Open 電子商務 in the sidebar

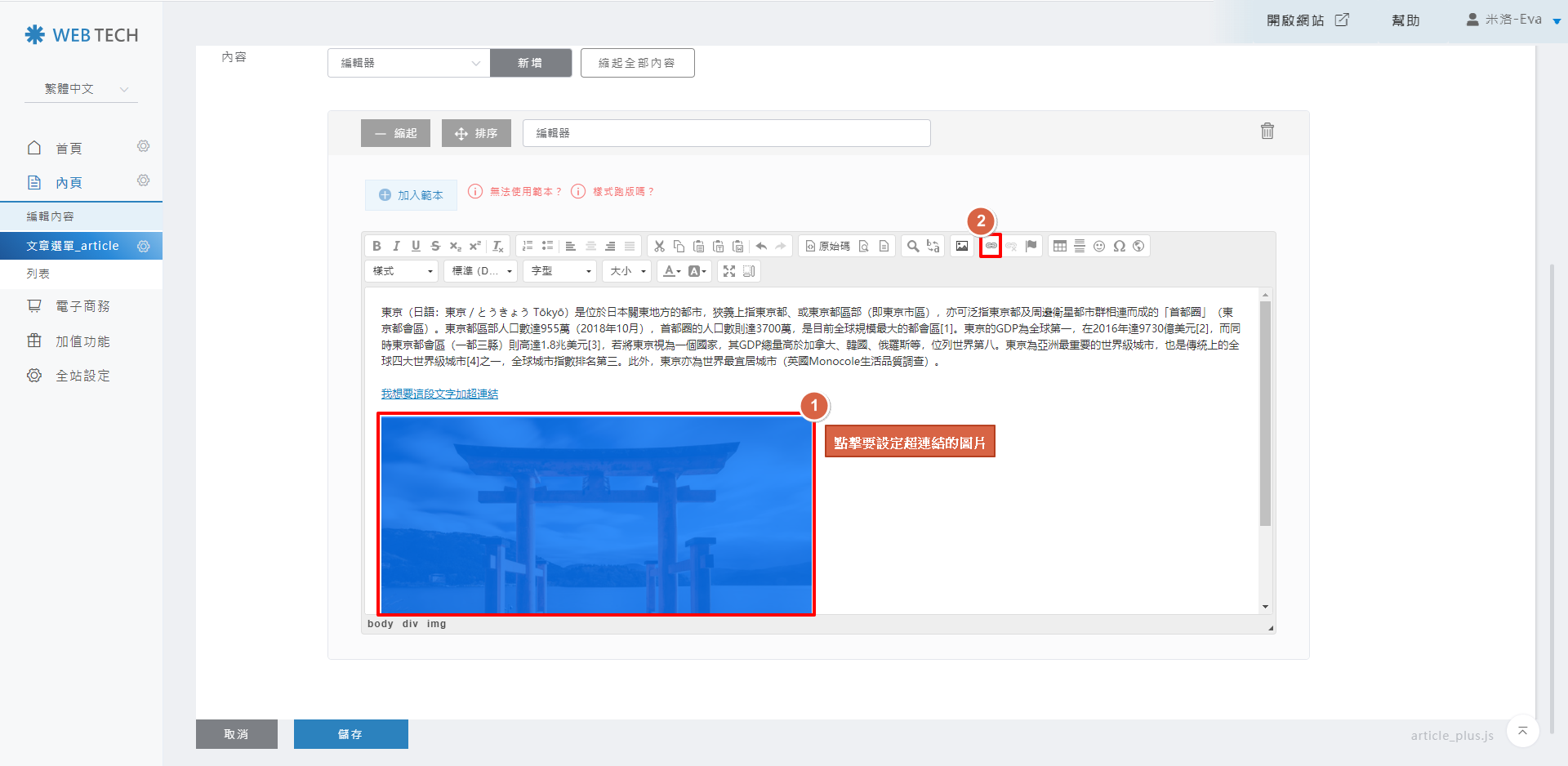[x=82, y=306]
